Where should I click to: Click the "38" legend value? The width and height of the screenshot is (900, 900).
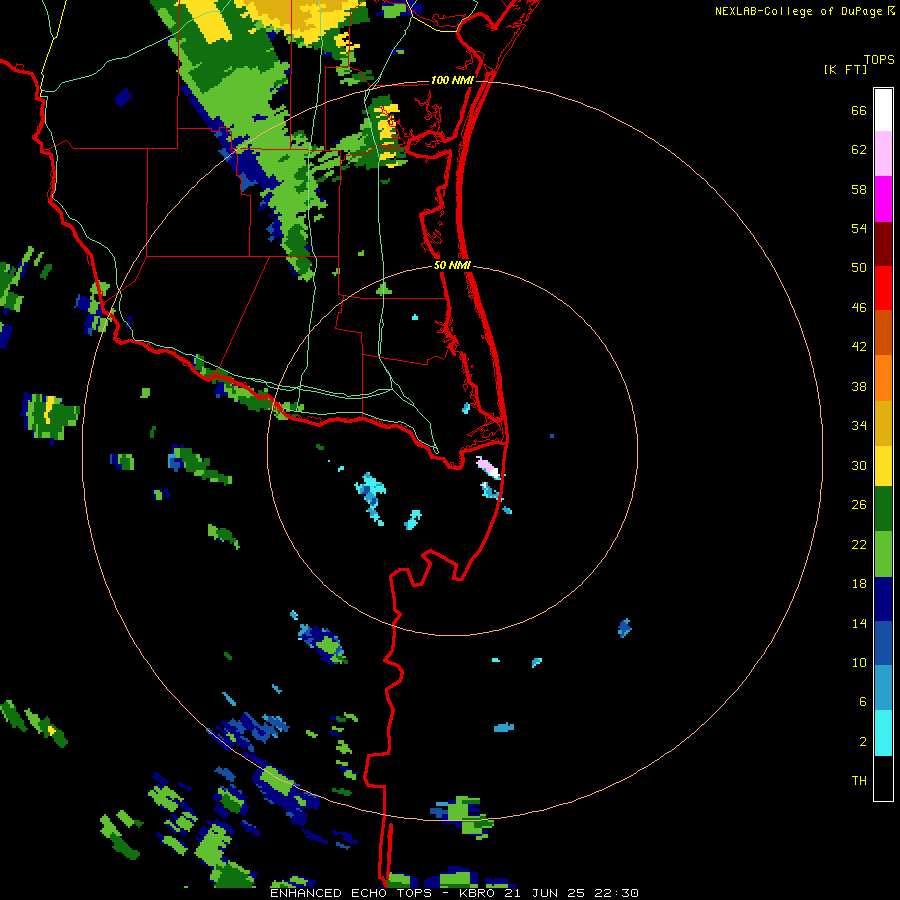tap(859, 386)
